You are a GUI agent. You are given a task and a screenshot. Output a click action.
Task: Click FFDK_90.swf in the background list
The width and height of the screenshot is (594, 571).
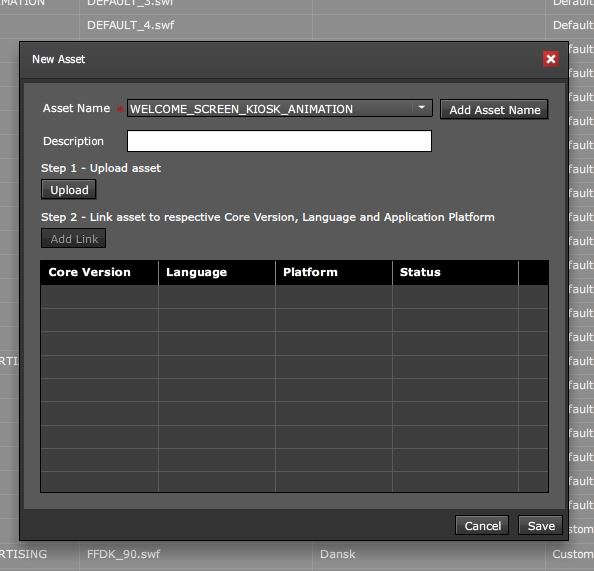click(x=123, y=554)
